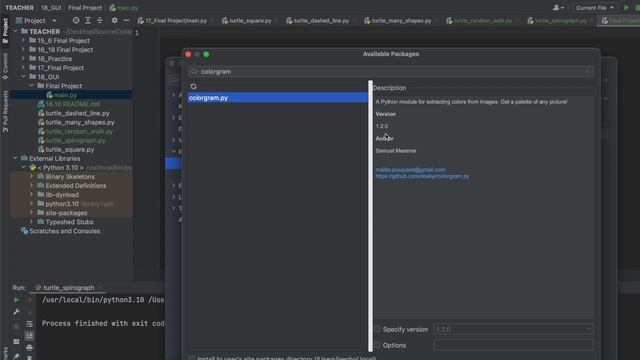Viewport: 640px width, 360px height.
Task: Click the search magnifier in package search field
Action: pos(194,71)
